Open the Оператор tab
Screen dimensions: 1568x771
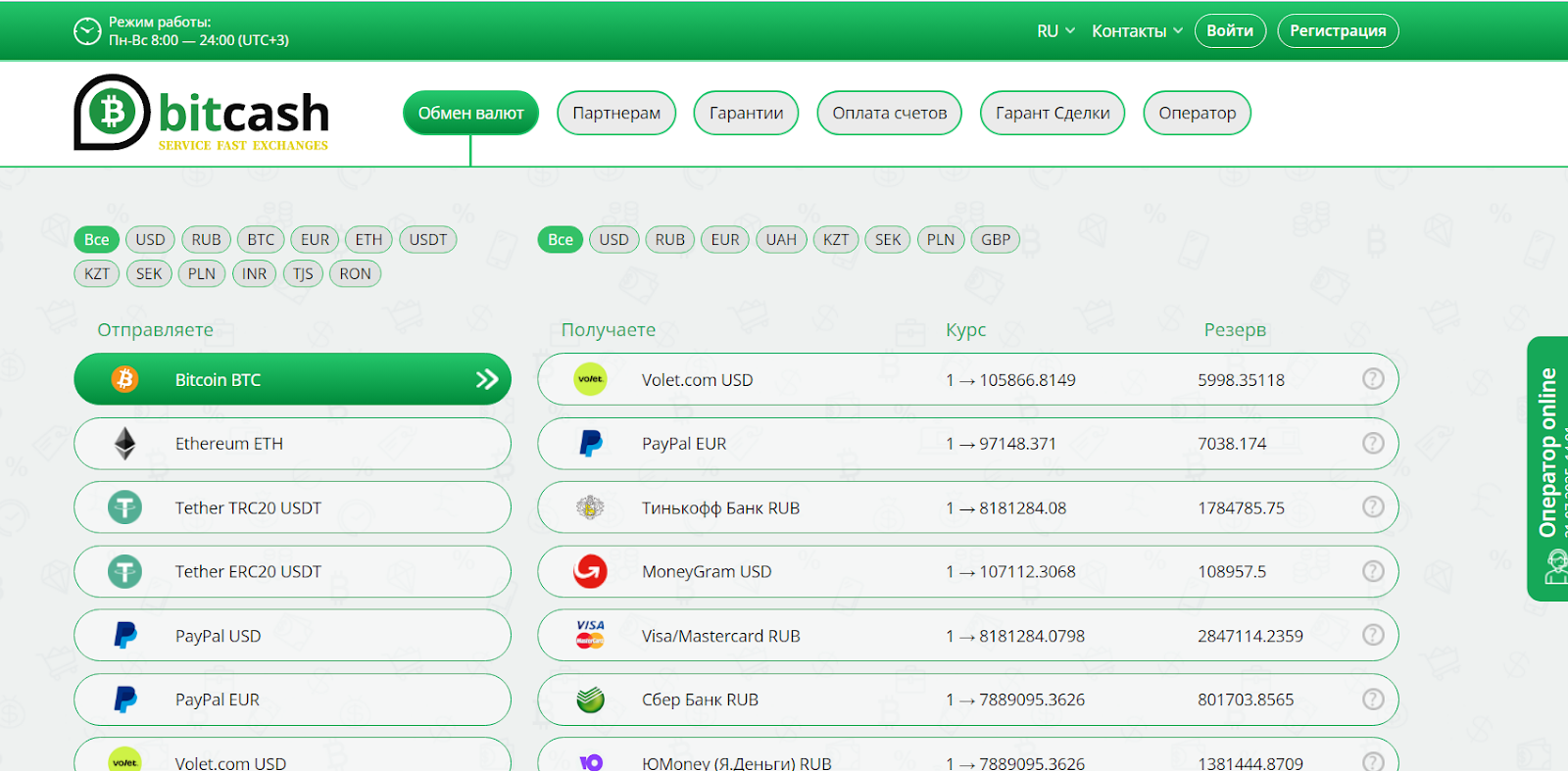[1197, 113]
